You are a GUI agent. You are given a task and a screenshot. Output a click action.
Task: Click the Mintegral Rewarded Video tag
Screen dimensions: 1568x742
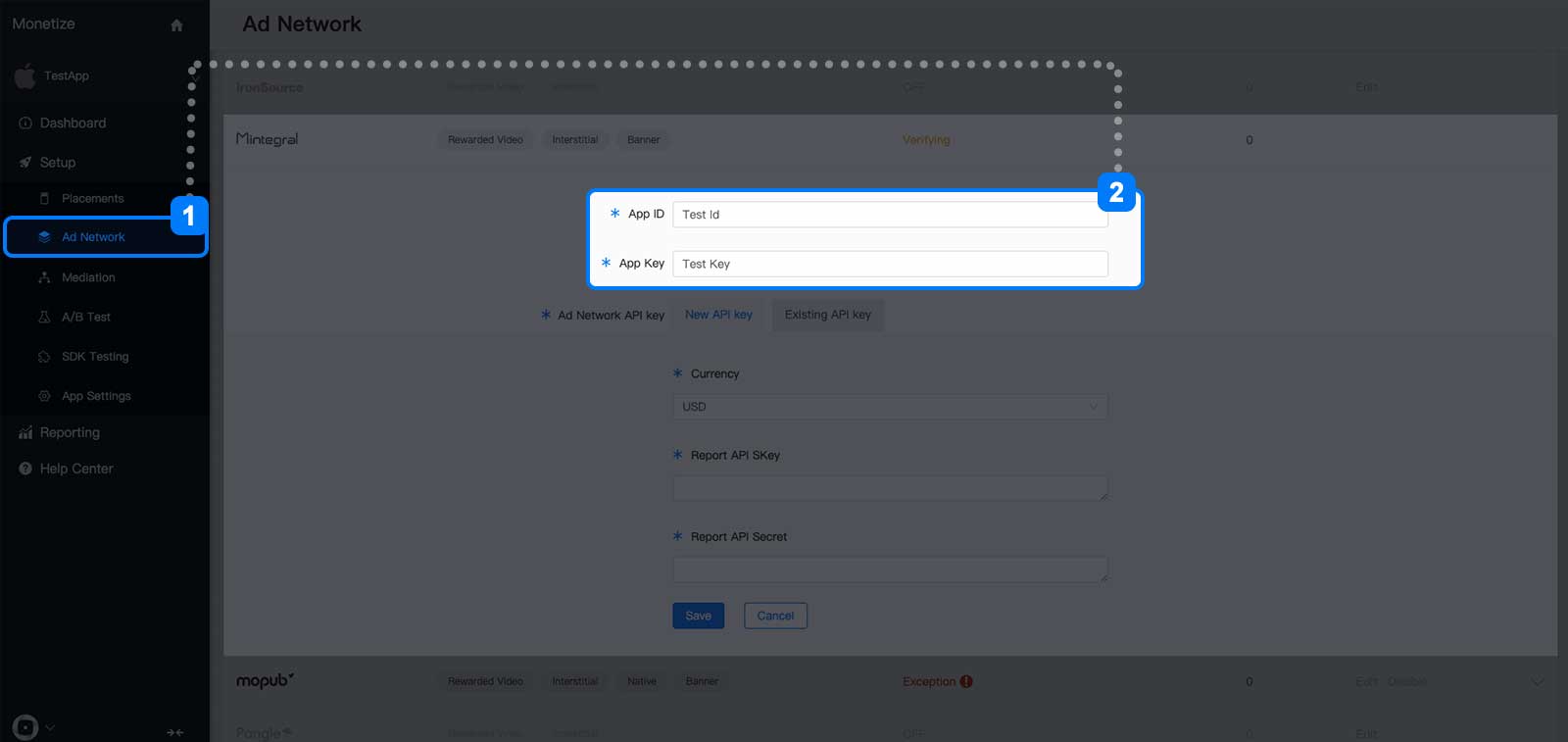[485, 140]
